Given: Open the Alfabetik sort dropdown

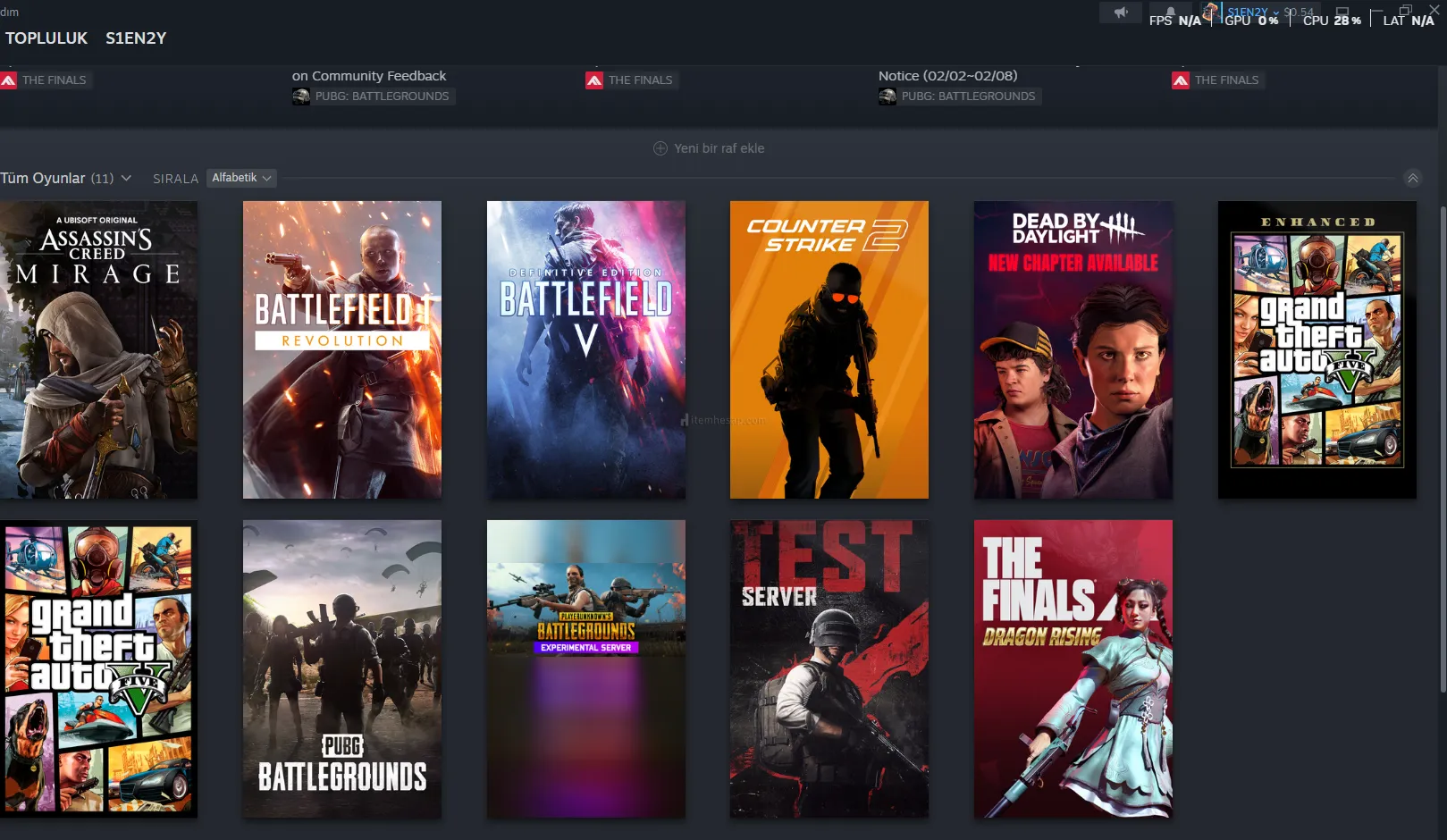Looking at the screenshot, I should 241,178.
